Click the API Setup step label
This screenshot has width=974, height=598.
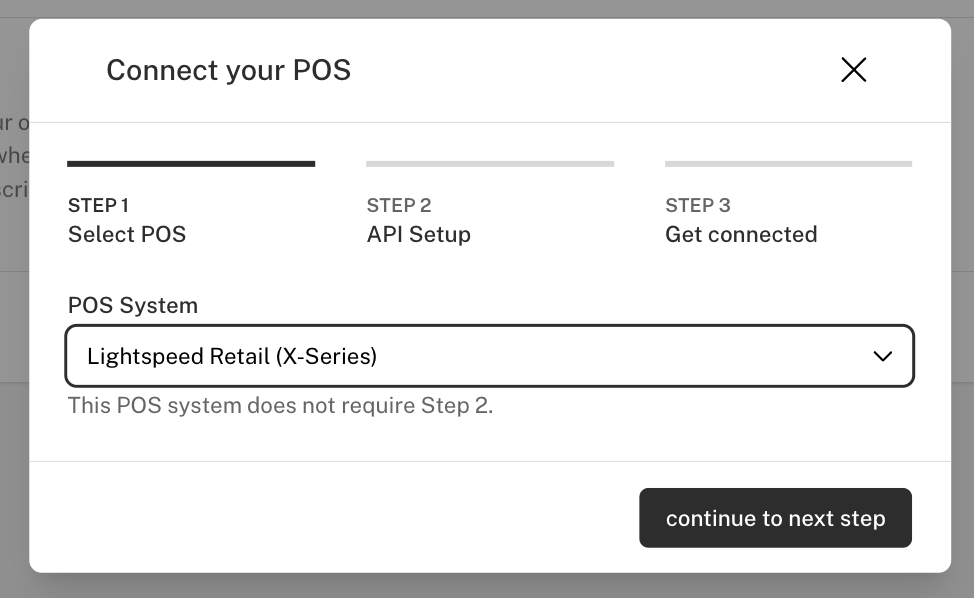[418, 234]
